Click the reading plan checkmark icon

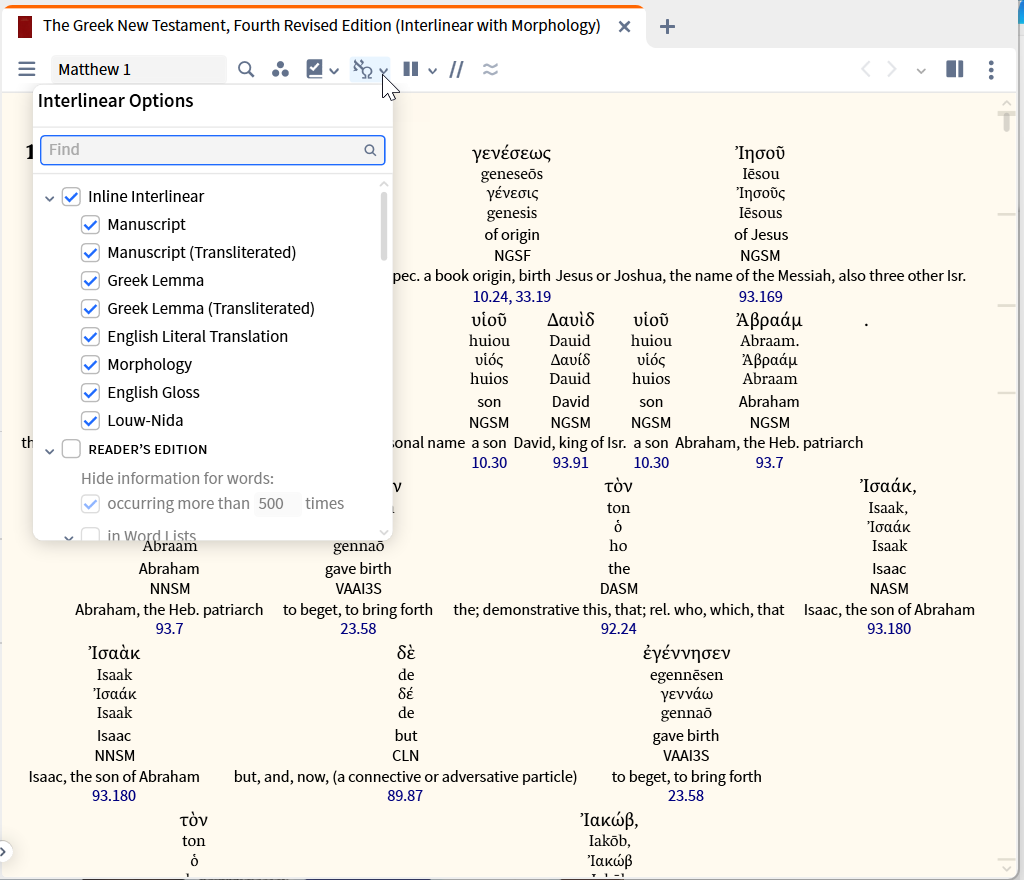(x=315, y=69)
